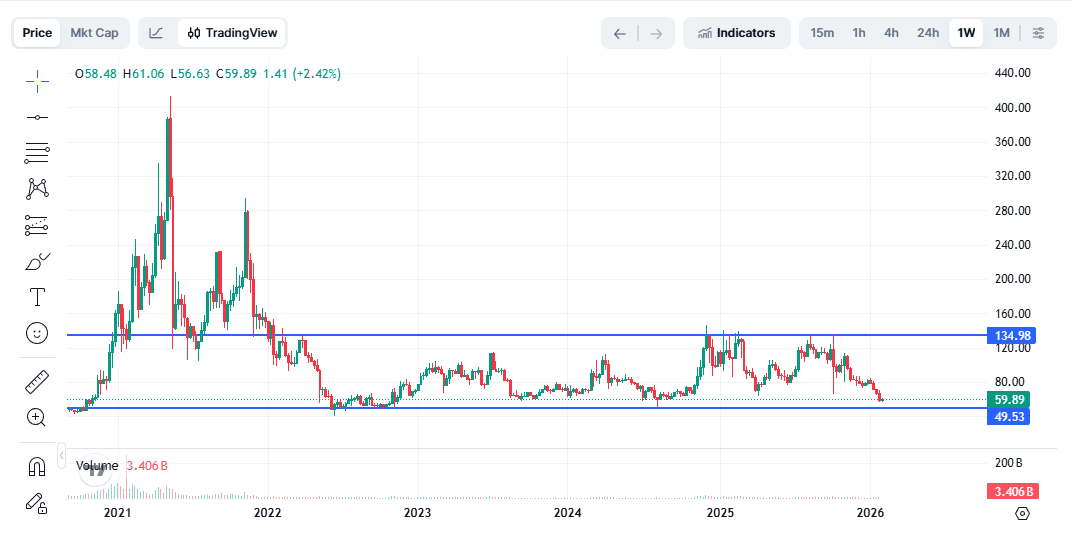
Task: Click the 2023 time axis label
Action: click(417, 513)
